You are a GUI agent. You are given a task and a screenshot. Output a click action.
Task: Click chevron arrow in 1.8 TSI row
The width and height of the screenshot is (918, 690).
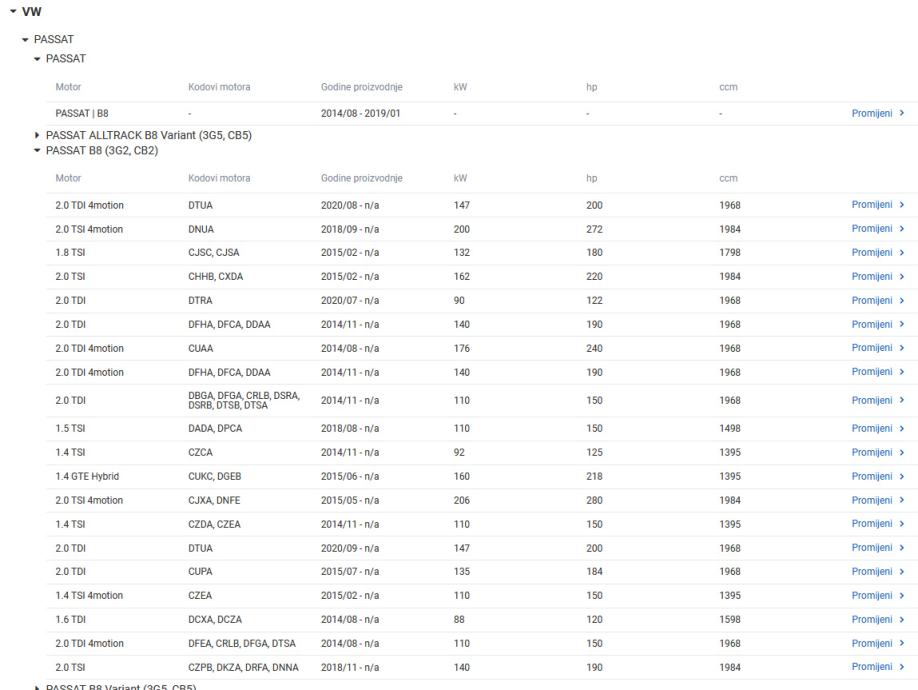[902, 252]
